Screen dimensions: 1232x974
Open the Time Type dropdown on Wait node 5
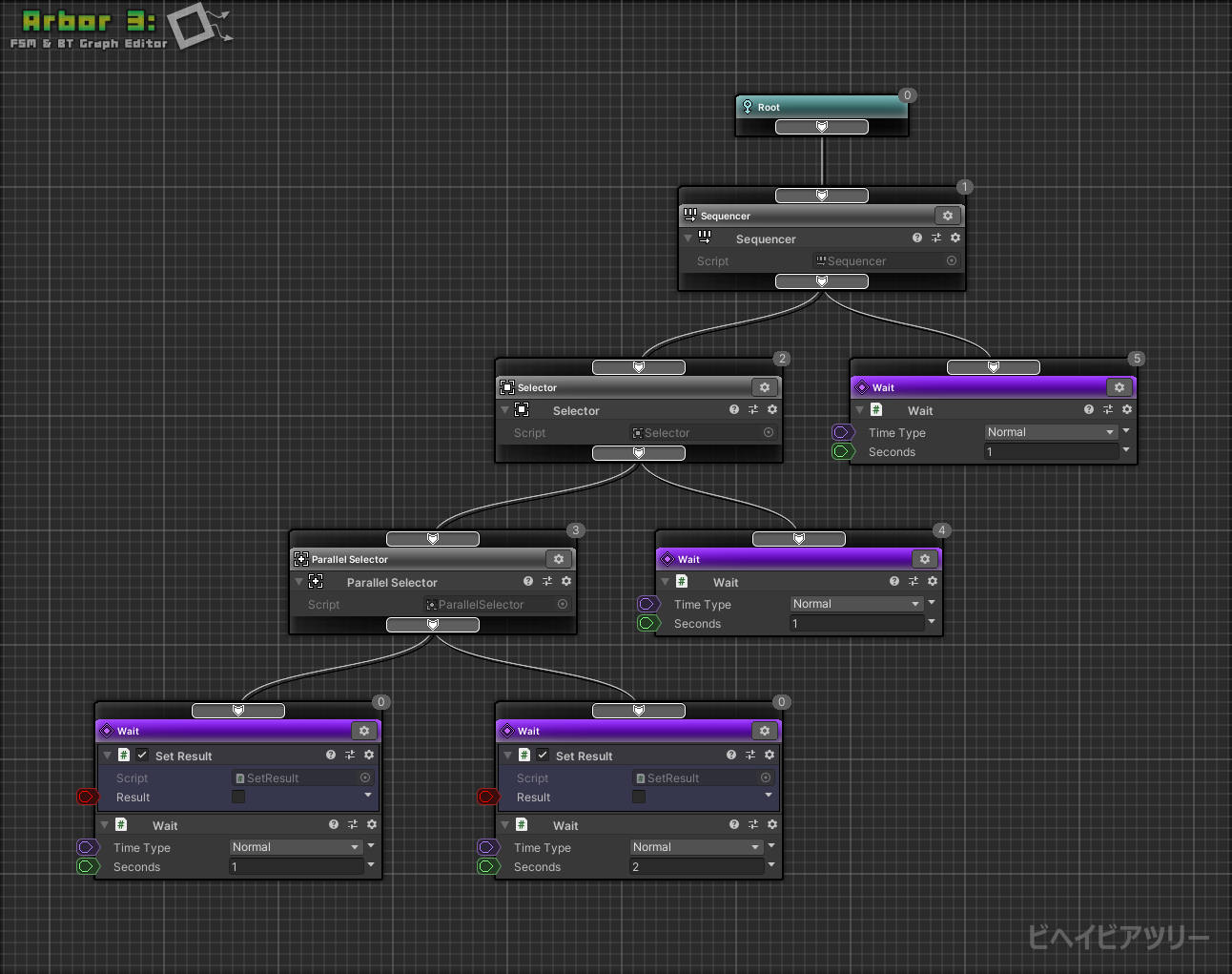[1051, 432]
